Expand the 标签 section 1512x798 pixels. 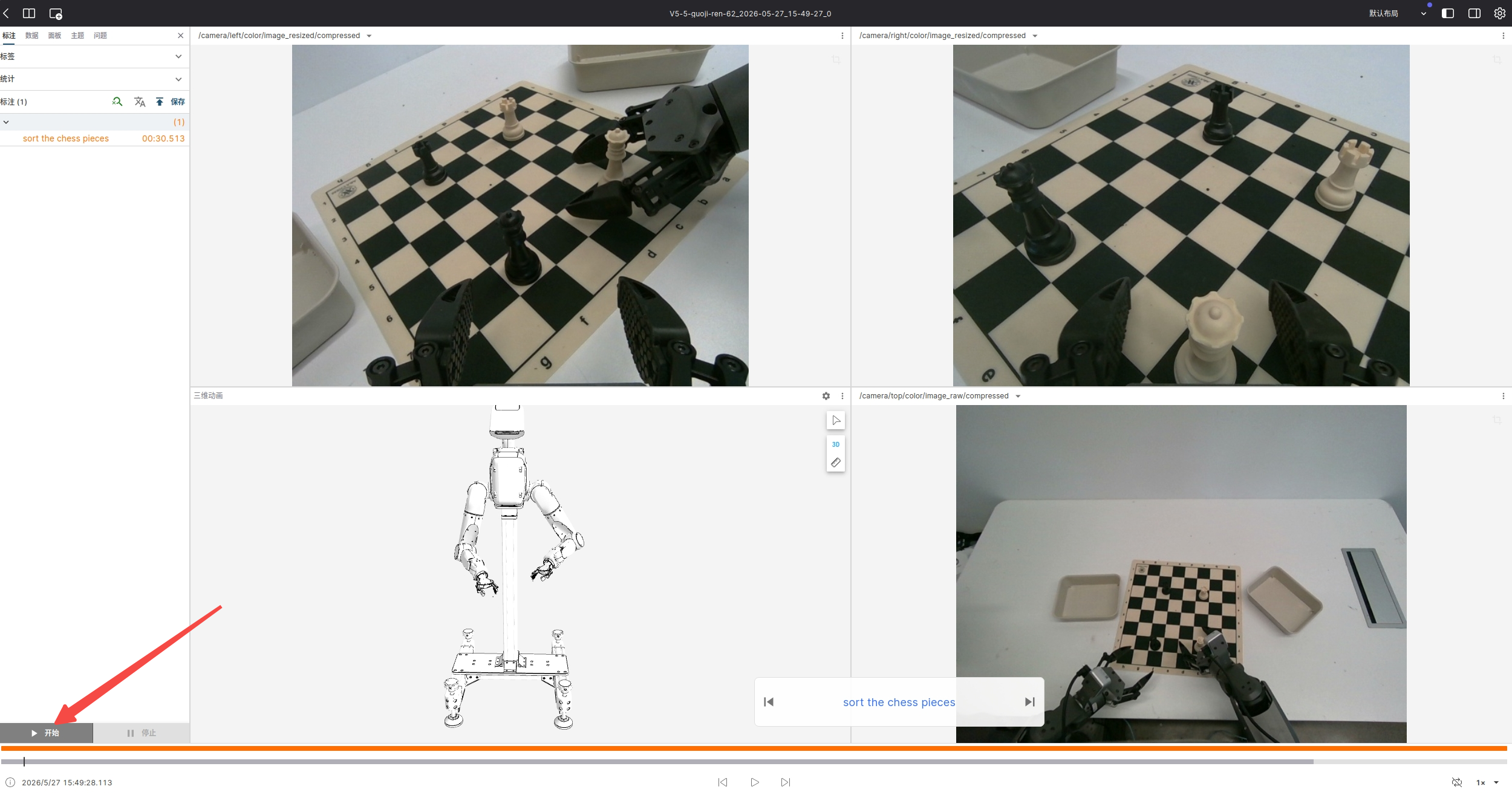pyautogui.click(x=94, y=56)
